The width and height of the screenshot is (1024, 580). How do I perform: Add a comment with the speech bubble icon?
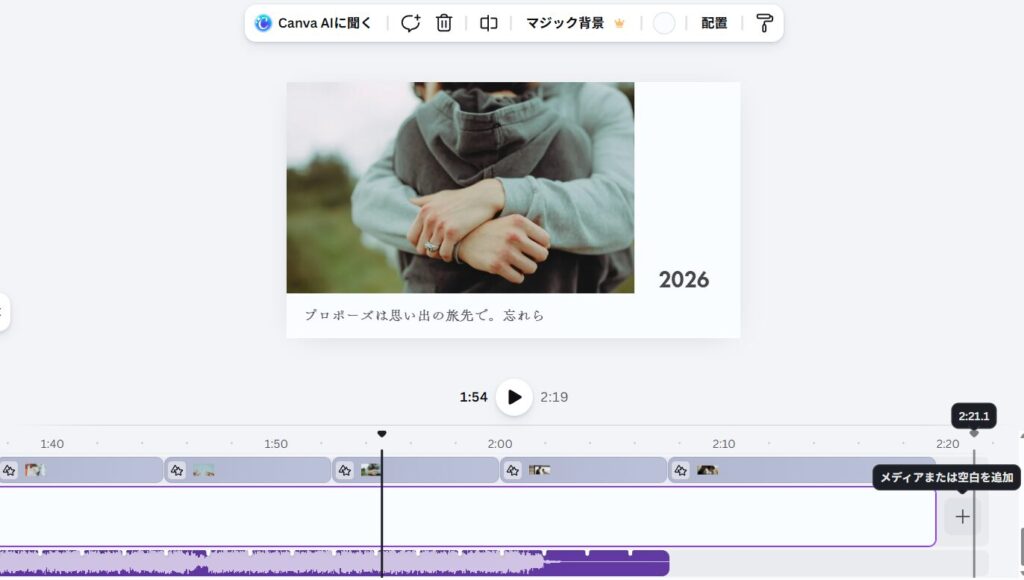tap(410, 23)
